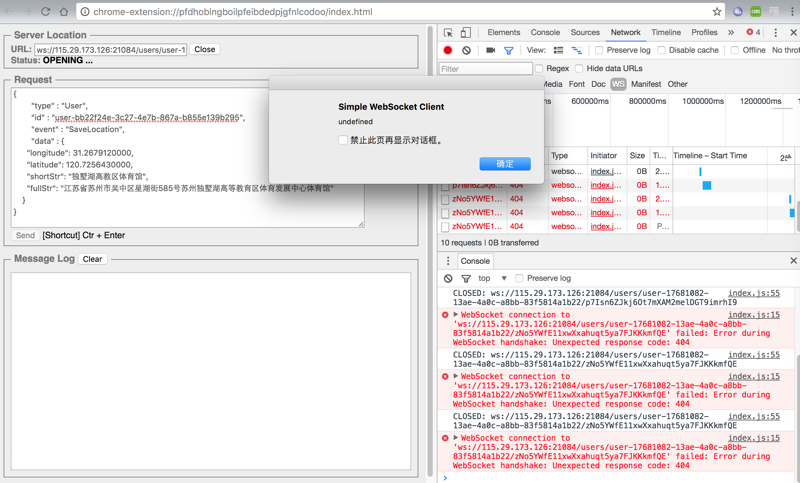Open the DevTools customize three-dot menu
The image size is (800, 483).
[x=776, y=32]
